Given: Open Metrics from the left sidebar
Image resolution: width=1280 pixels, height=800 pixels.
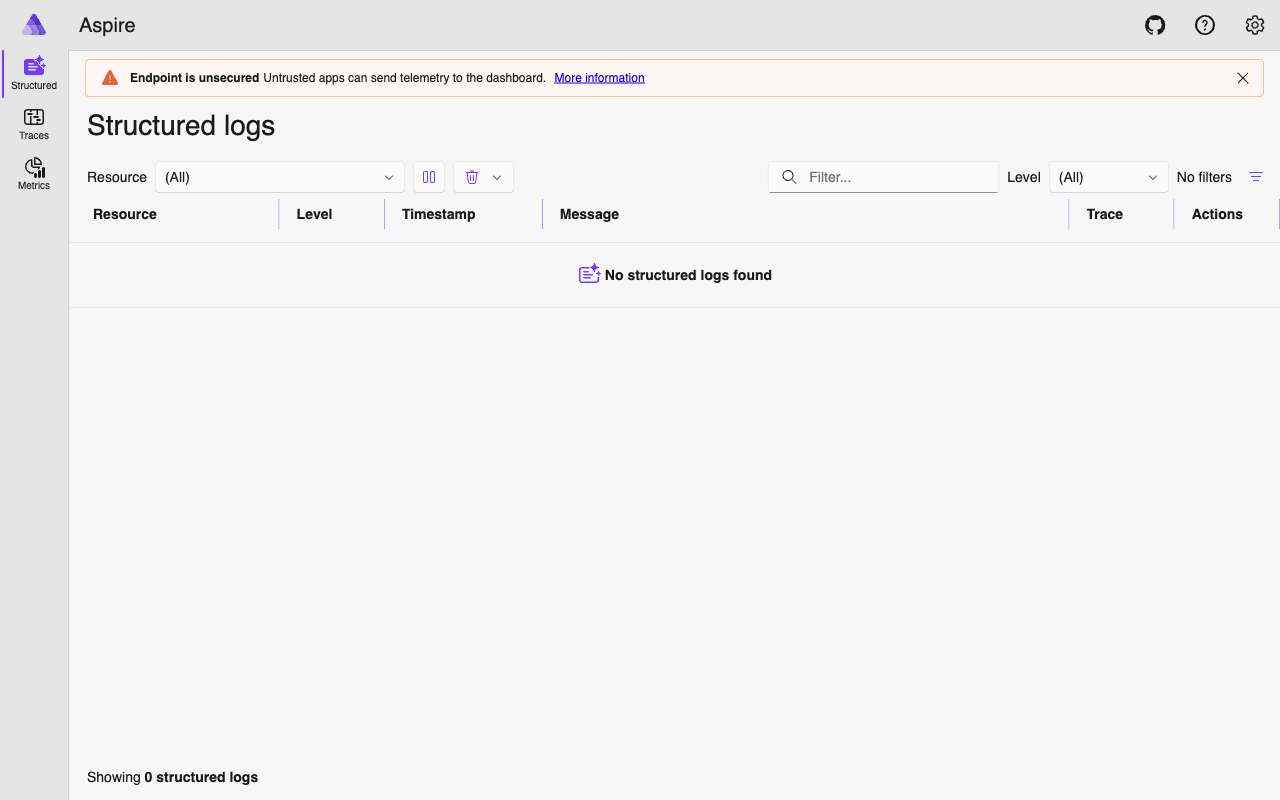Looking at the screenshot, I should coord(33,172).
